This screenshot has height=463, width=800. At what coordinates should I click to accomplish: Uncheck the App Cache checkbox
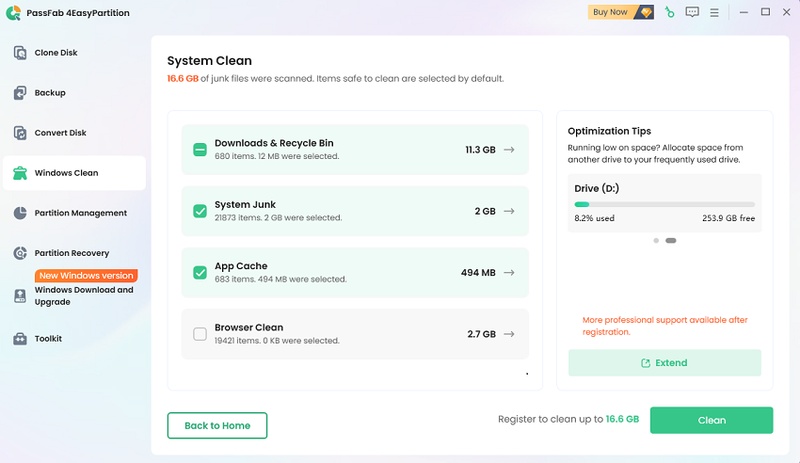tap(200, 273)
